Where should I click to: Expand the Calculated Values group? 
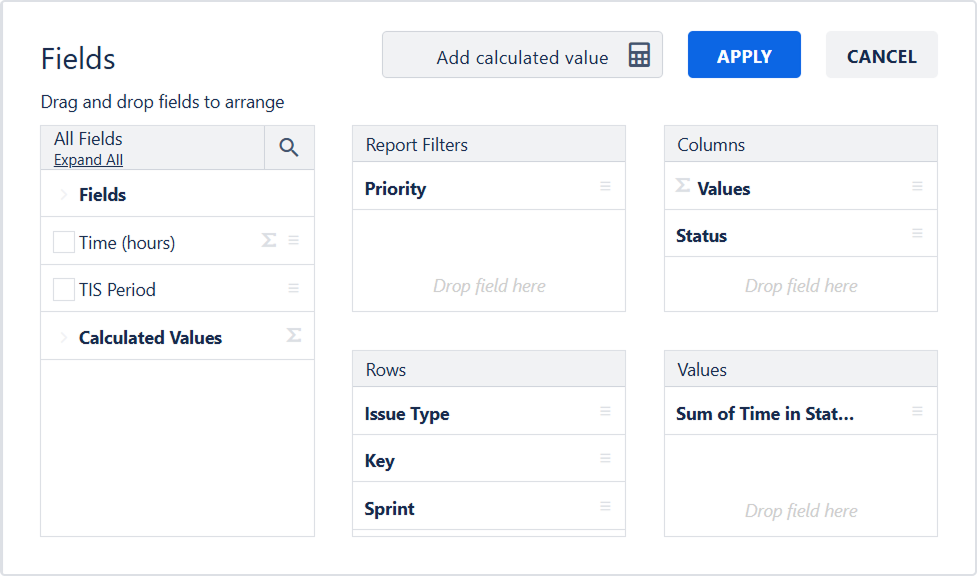(64, 338)
